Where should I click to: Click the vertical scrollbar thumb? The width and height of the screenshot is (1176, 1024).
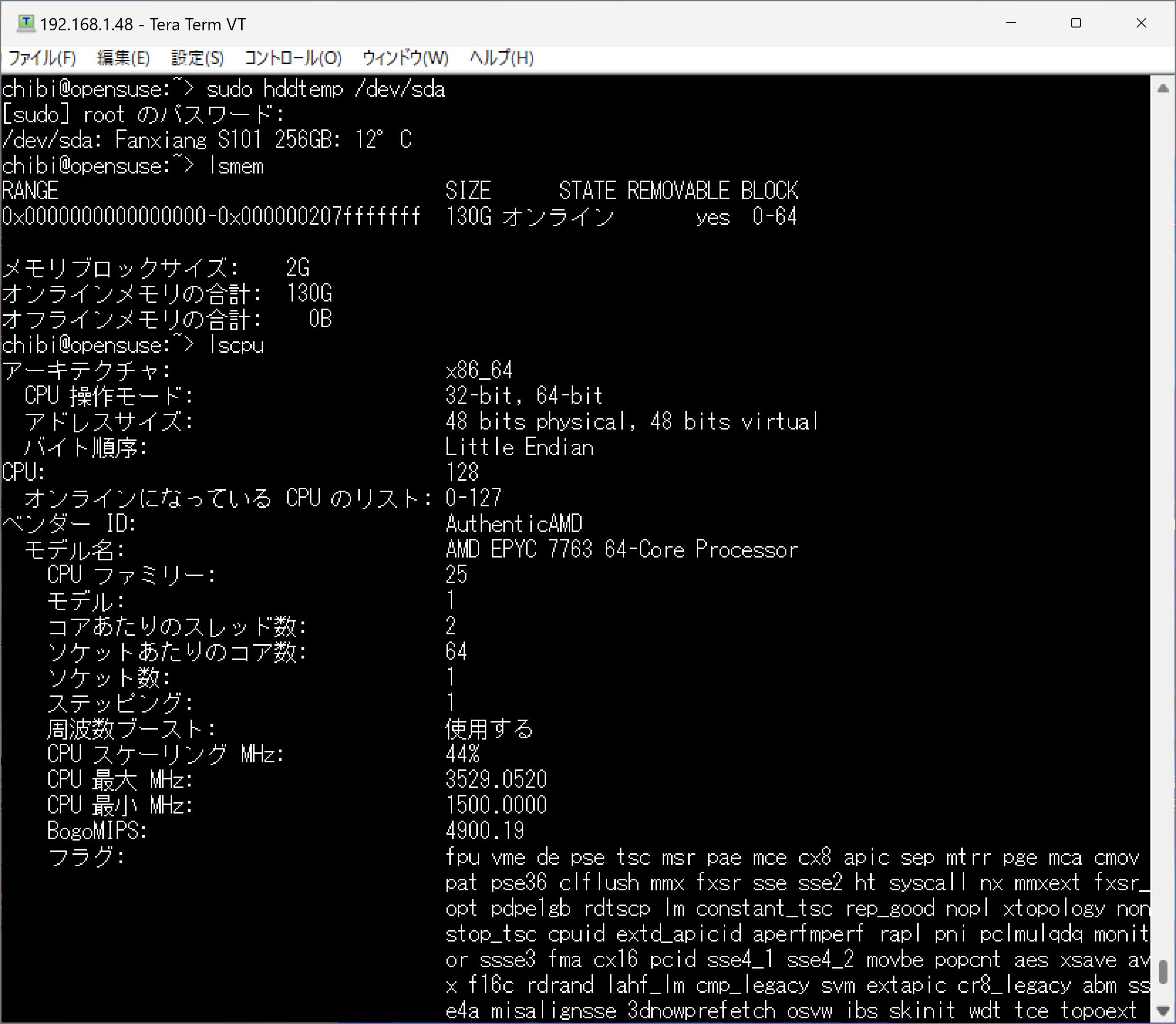click(1163, 973)
